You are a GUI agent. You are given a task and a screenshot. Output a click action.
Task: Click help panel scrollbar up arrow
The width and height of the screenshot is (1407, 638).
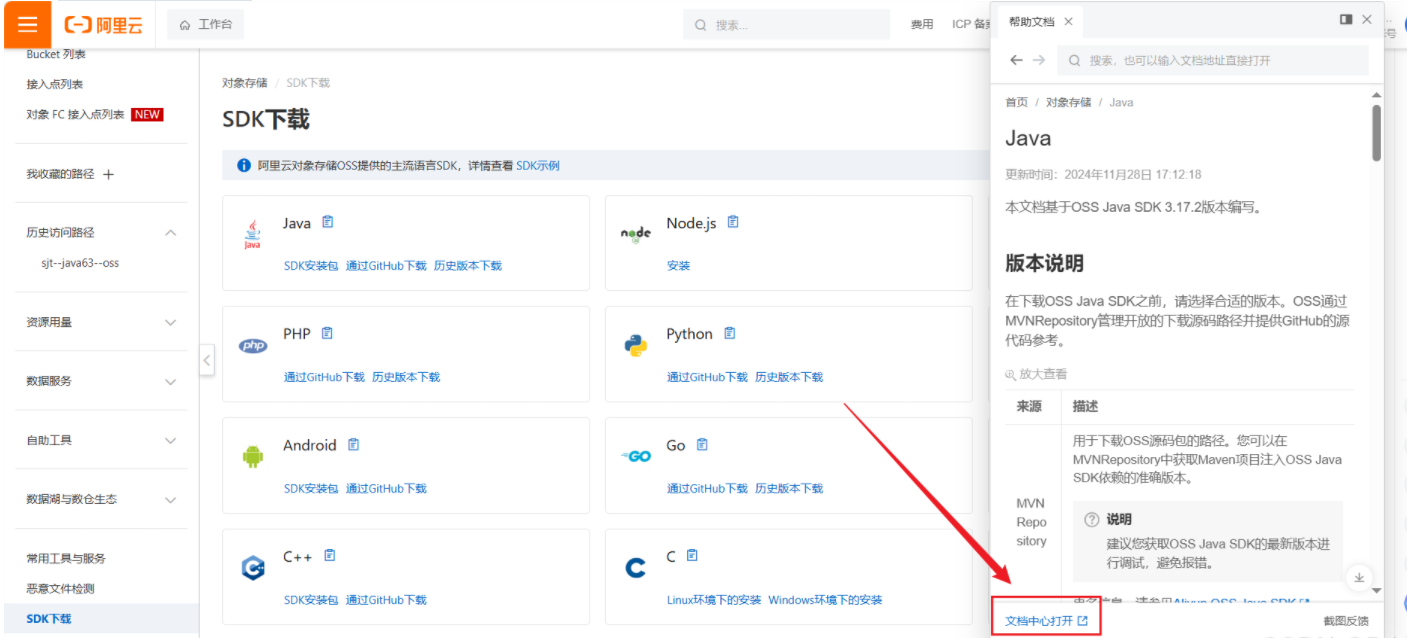[x=1376, y=94]
